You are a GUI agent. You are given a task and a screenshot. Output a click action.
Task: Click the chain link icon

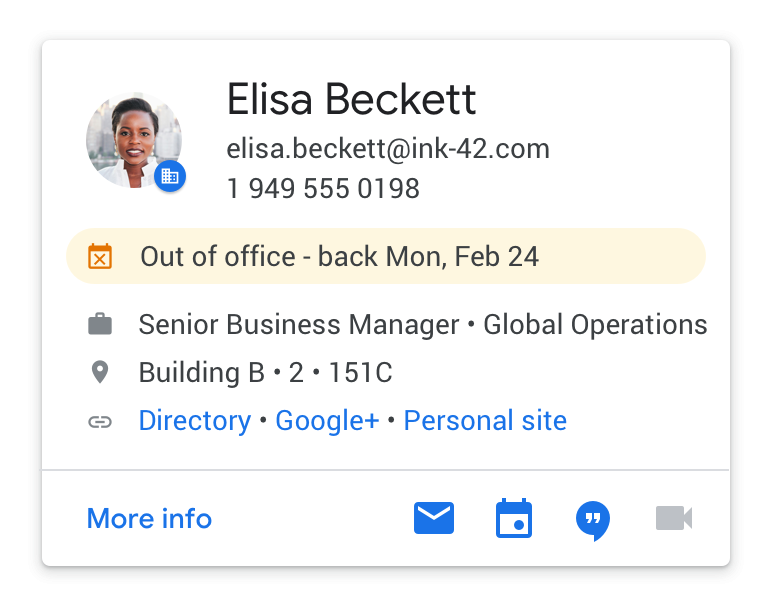click(x=100, y=421)
